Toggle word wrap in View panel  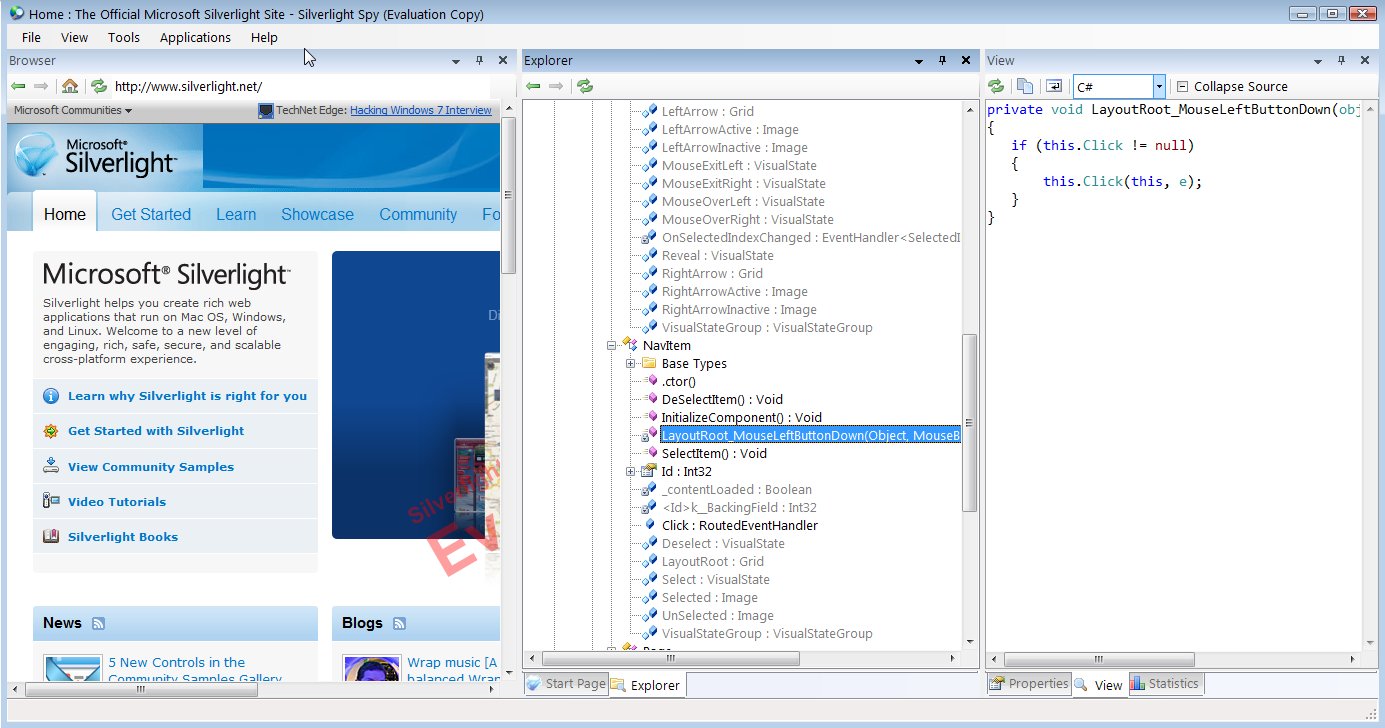(x=1054, y=86)
